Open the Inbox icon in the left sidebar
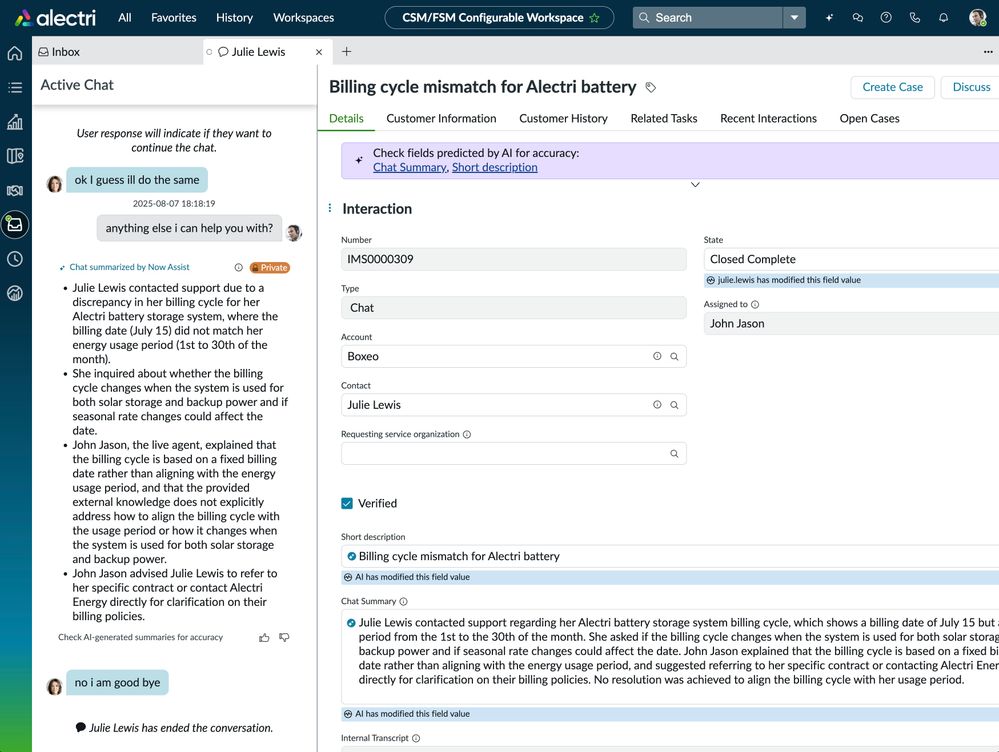This screenshot has width=999, height=752. tap(14, 224)
